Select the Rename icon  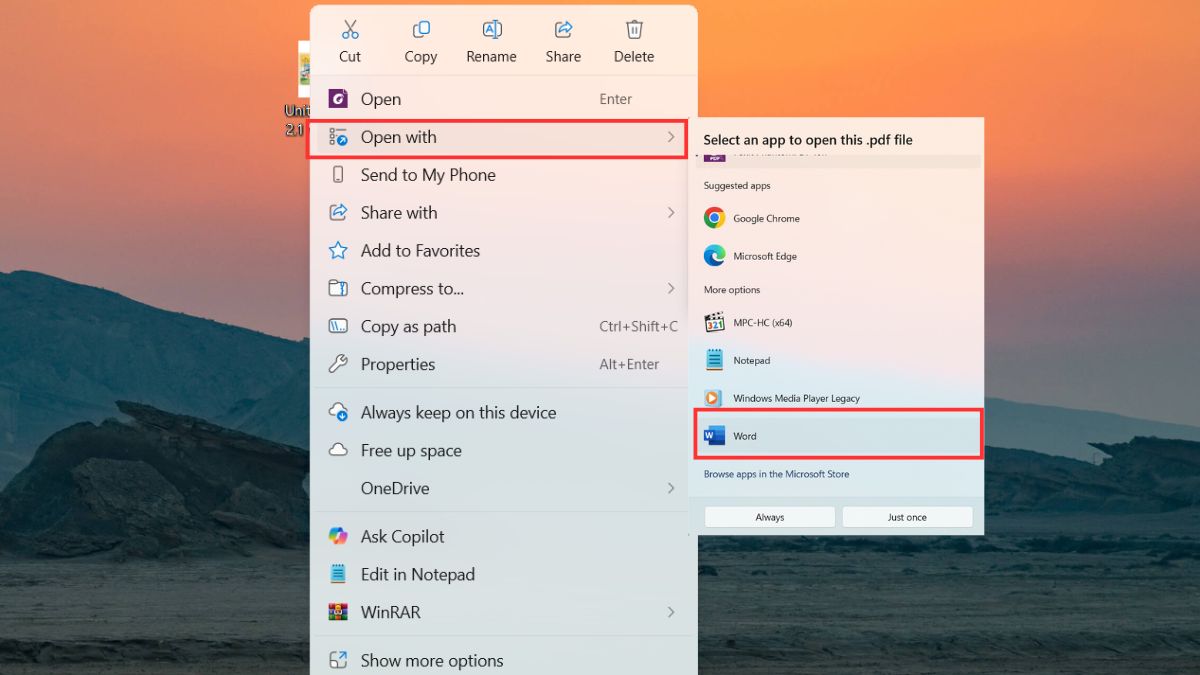pyautogui.click(x=491, y=29)
